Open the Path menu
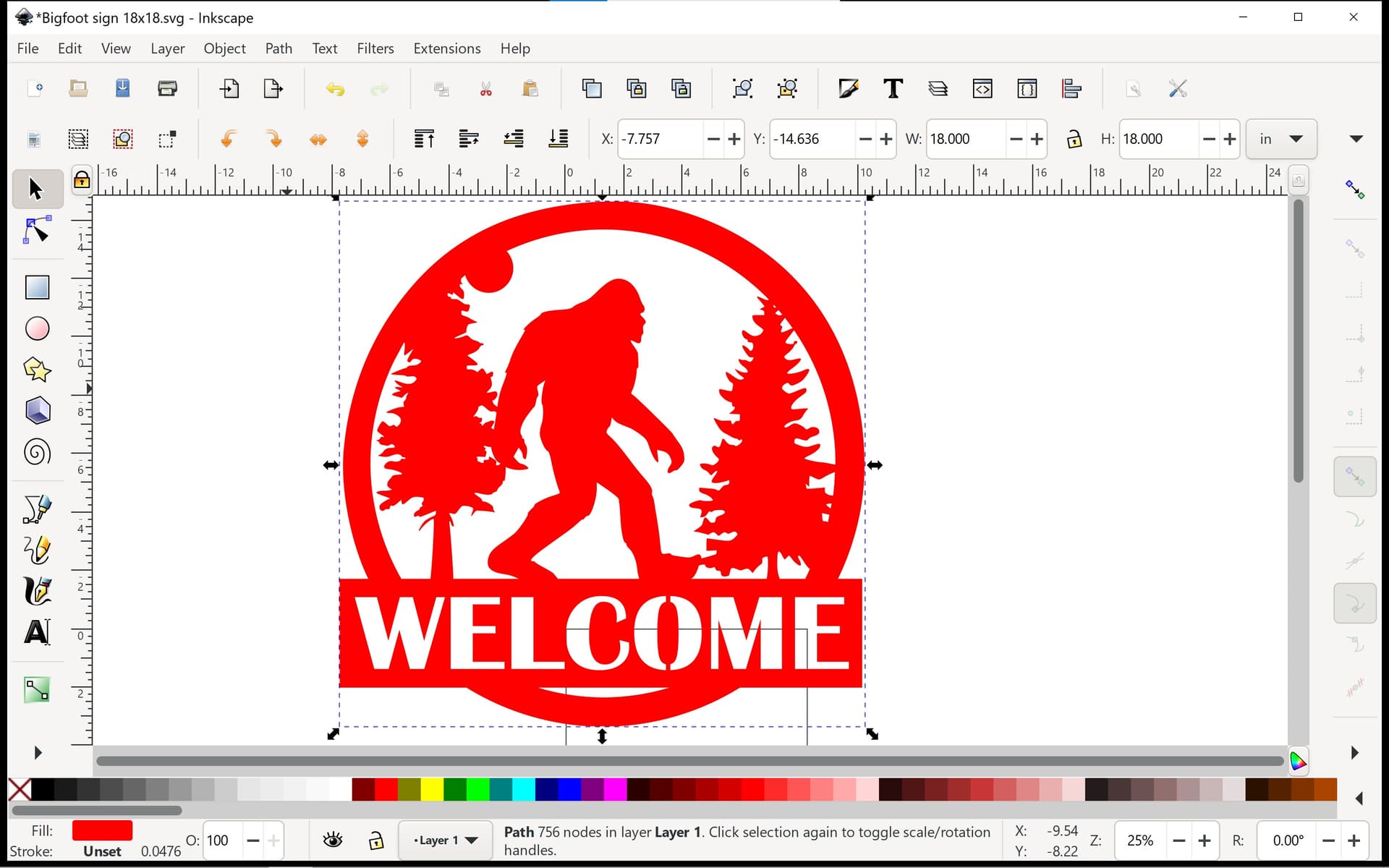Viewport: 1389px width, 868px height. coord(279,48)
